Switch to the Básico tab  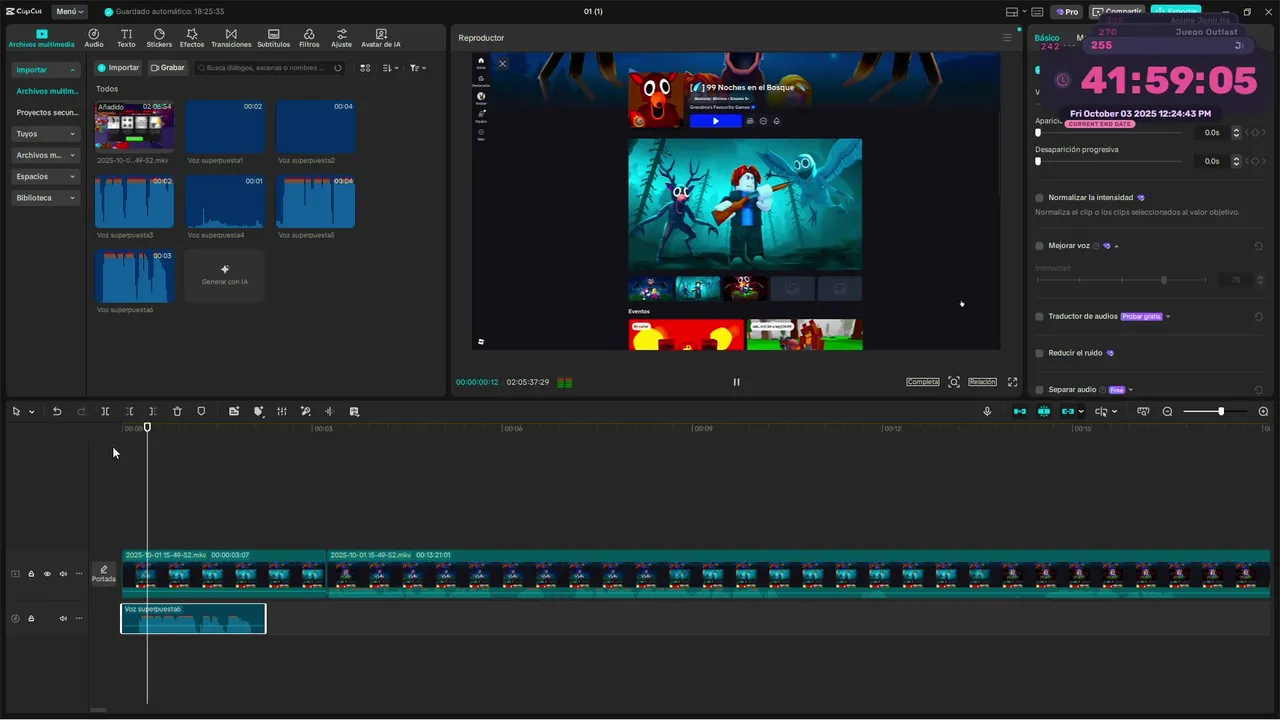[x=1047, y=38]
